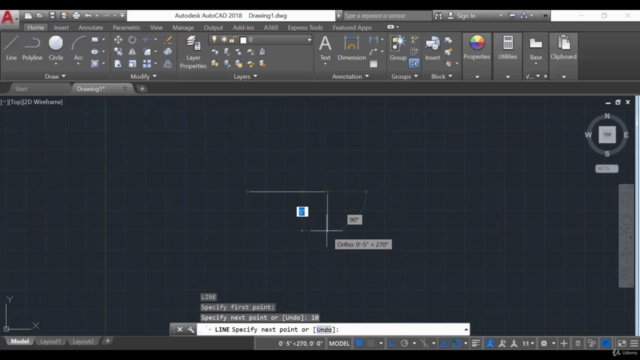Click the Plot printer icon

click(76, 16)
